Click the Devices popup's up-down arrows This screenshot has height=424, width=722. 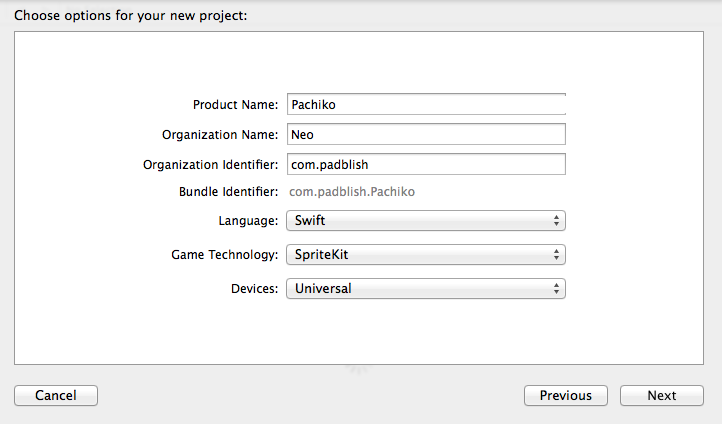point(556,289)
